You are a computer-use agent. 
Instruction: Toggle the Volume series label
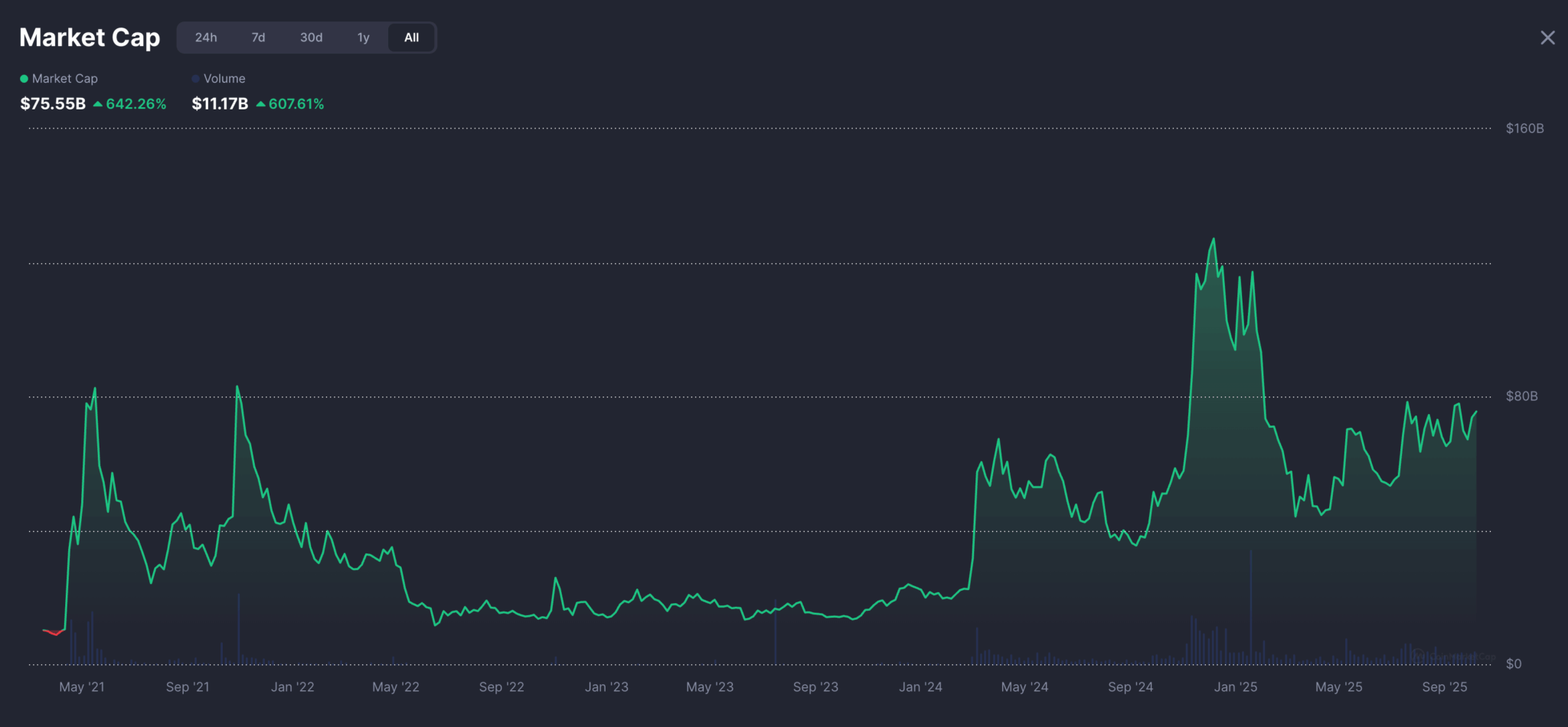click(x=224, y=79)
